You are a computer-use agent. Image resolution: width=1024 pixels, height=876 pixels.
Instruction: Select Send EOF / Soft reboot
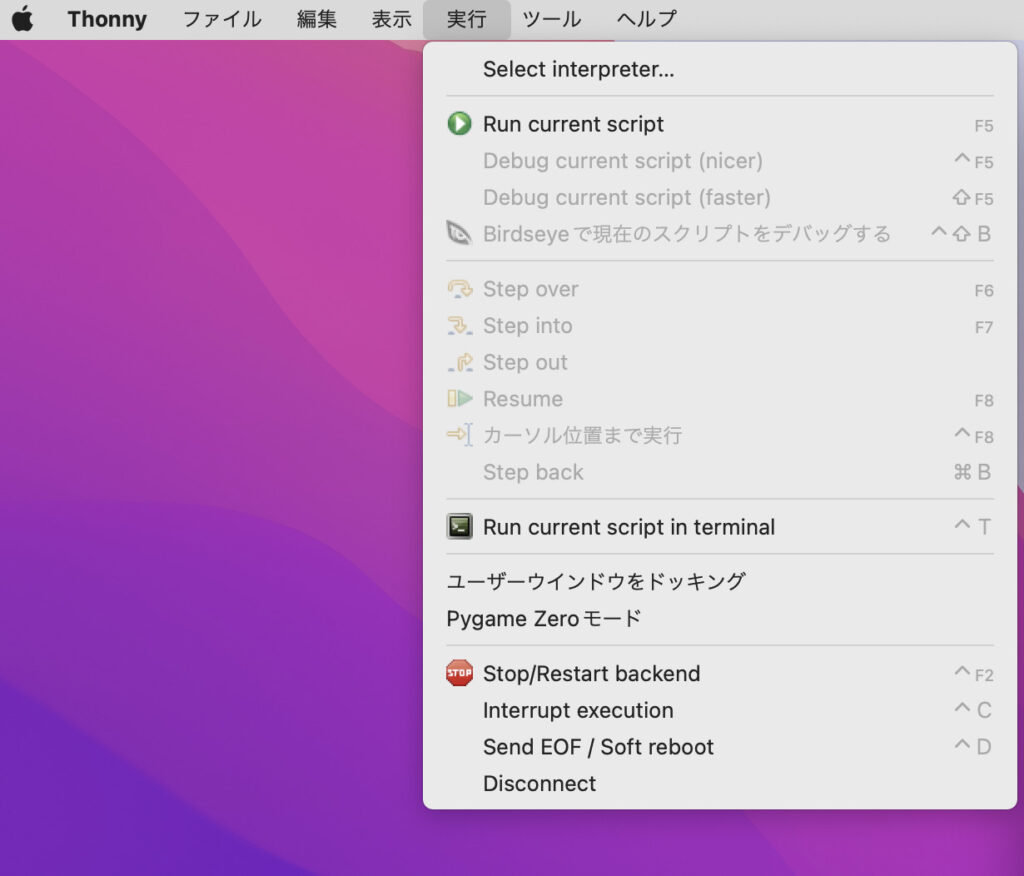pyautogui.click(x=720, y=747)
